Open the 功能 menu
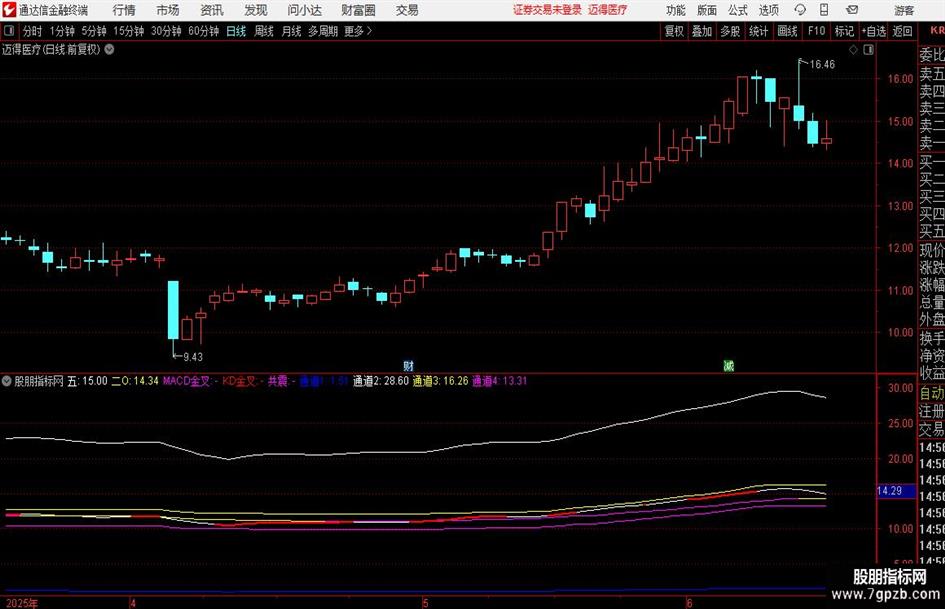This screenshot has height=609, width=945. 676,10
